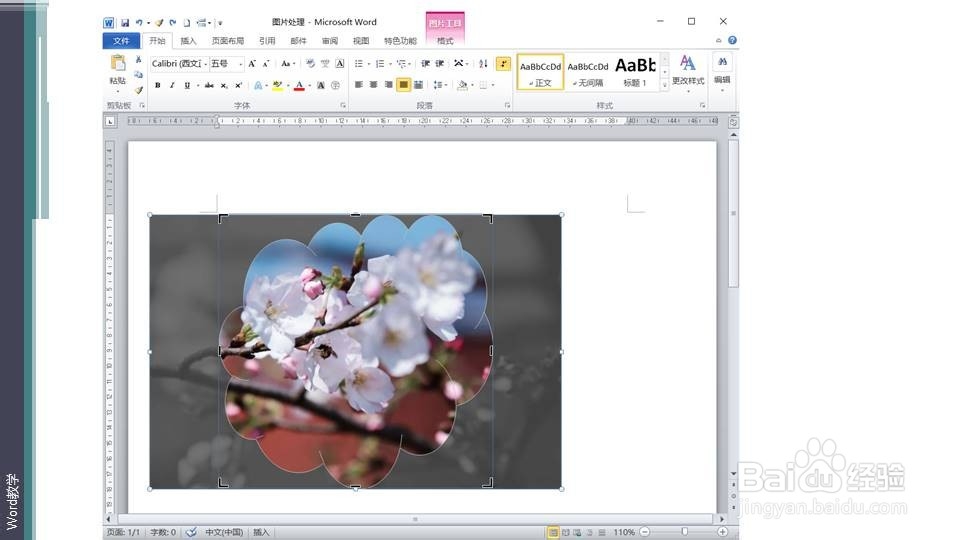The height and width of the screenshot is (540, 960).
Task: Apply subscript formatting
Action: coord(224,85)
